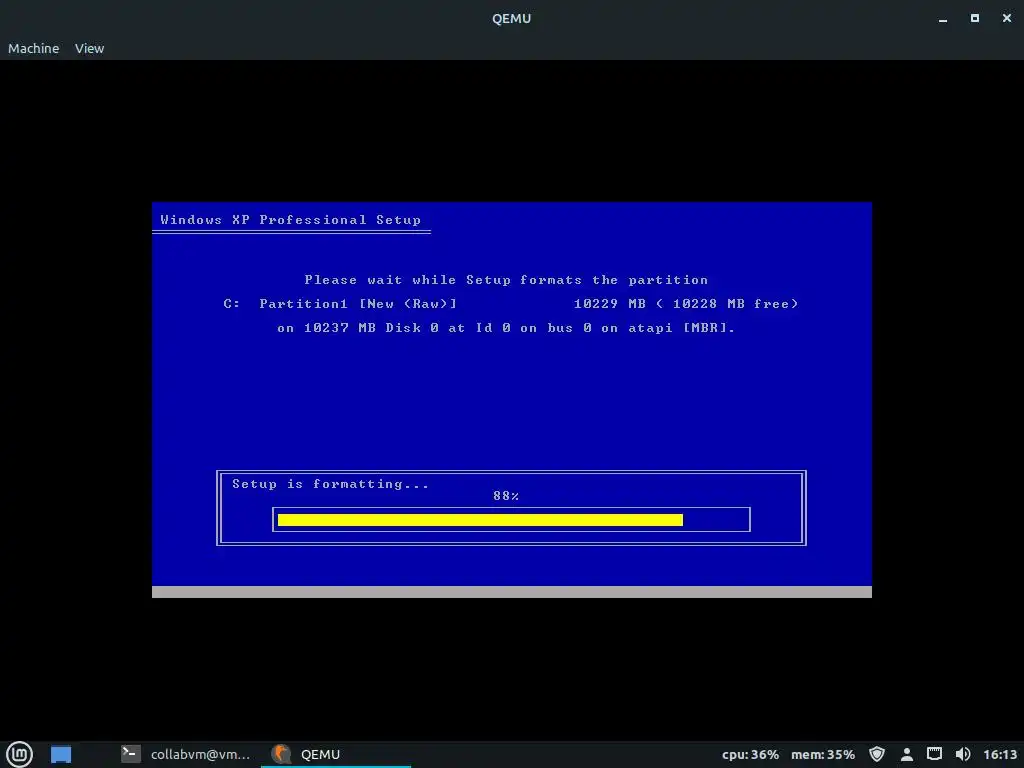Viewport: 1024px width, 768px height.
Task: Click the 'Please wait while Setup formats' line
Action: click(x=506, y=280)
